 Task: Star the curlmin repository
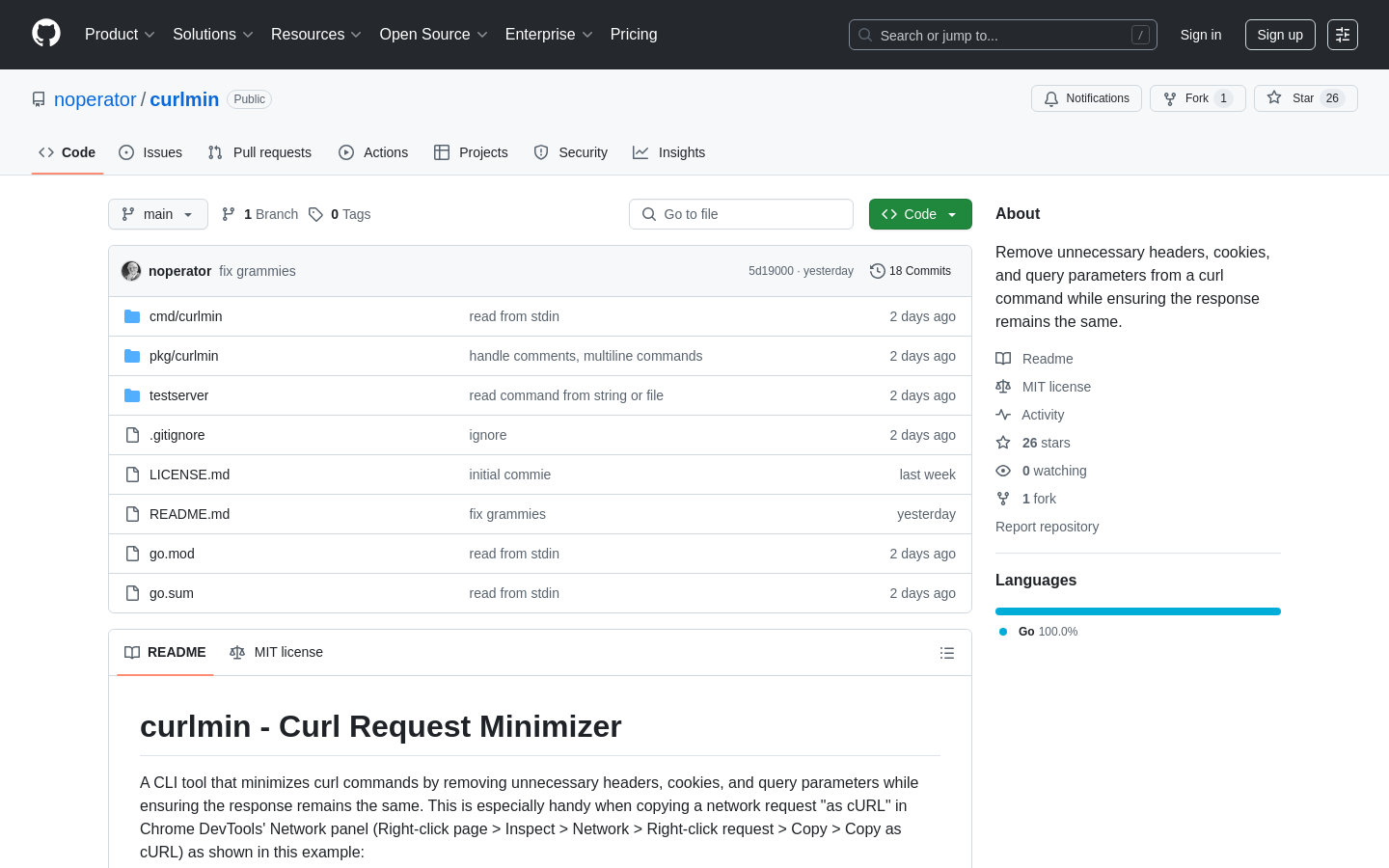coord(1305,98)
